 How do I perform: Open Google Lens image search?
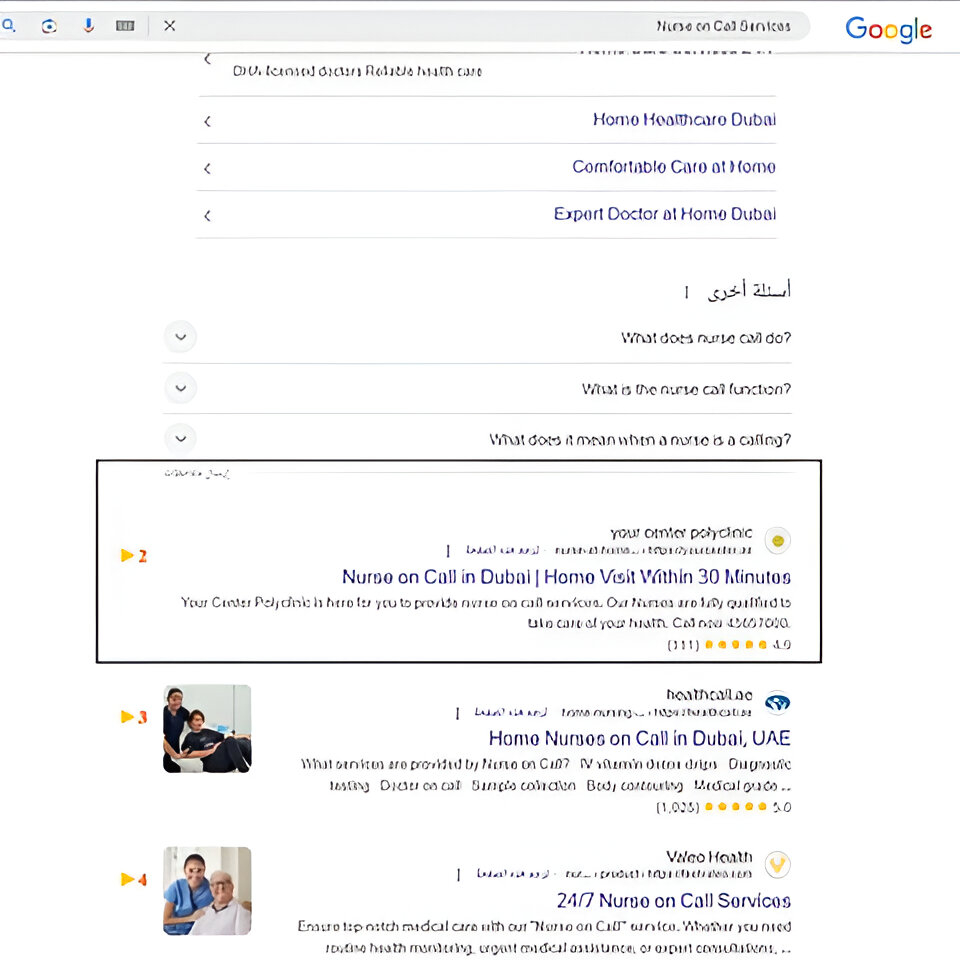click(49, 26)
